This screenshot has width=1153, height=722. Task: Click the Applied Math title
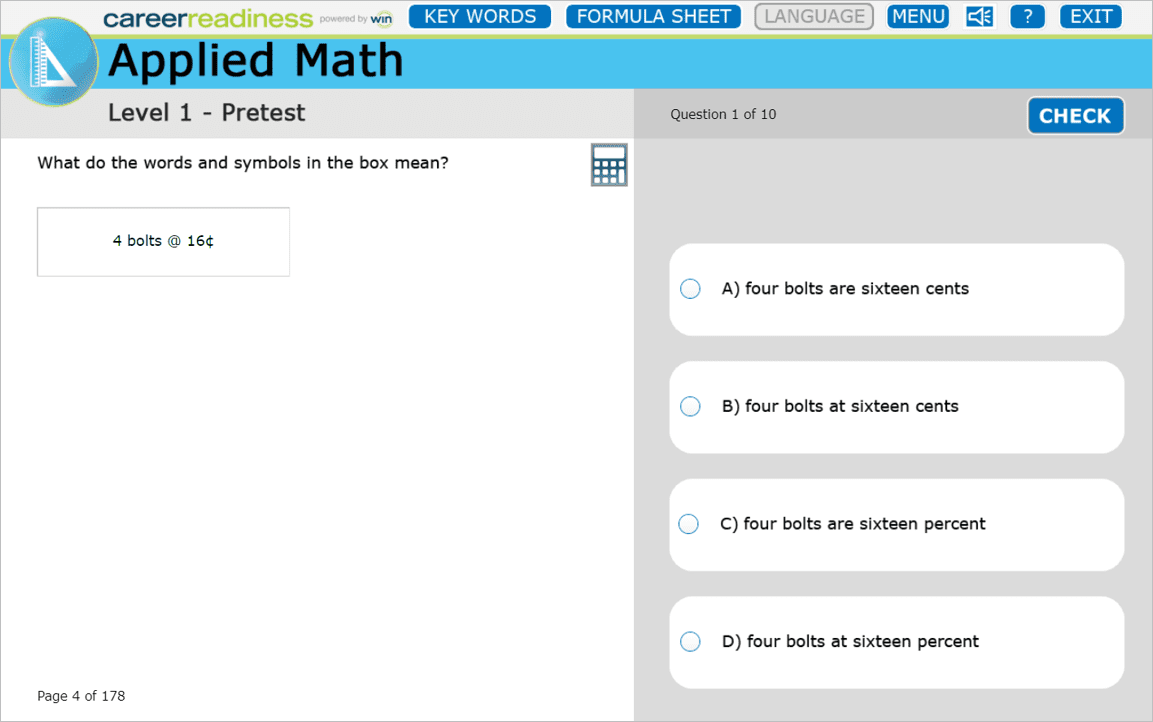click(255, 61)
